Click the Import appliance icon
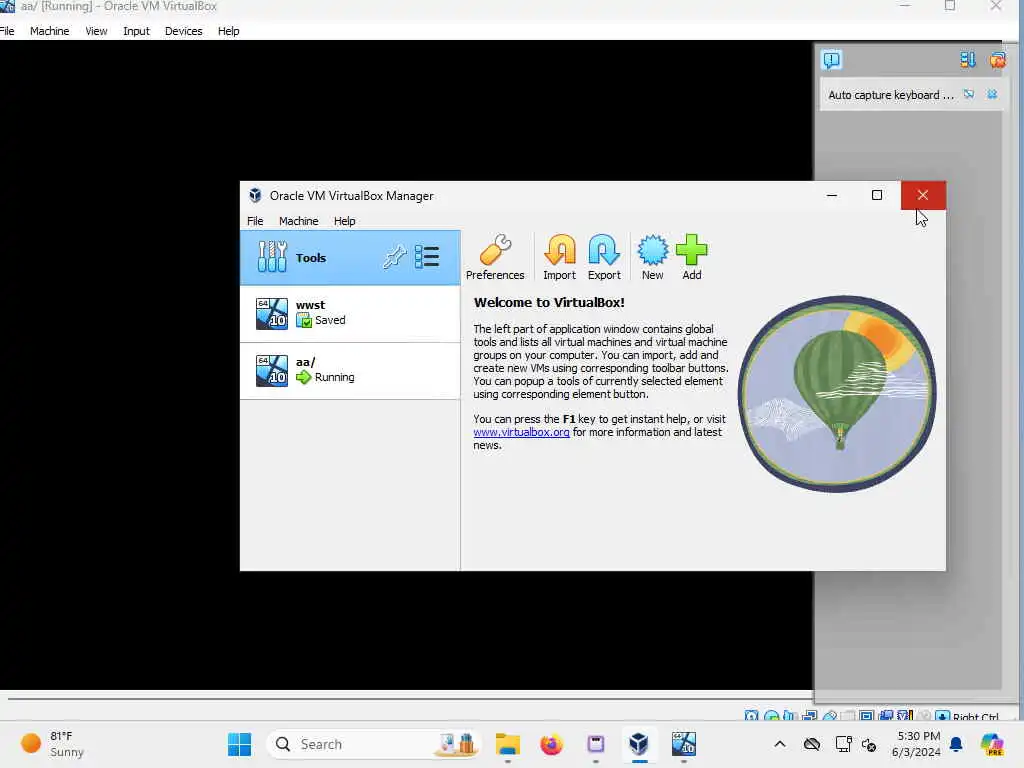The height and width of the screenshot is (768, 1024). (x=560, y=257)
